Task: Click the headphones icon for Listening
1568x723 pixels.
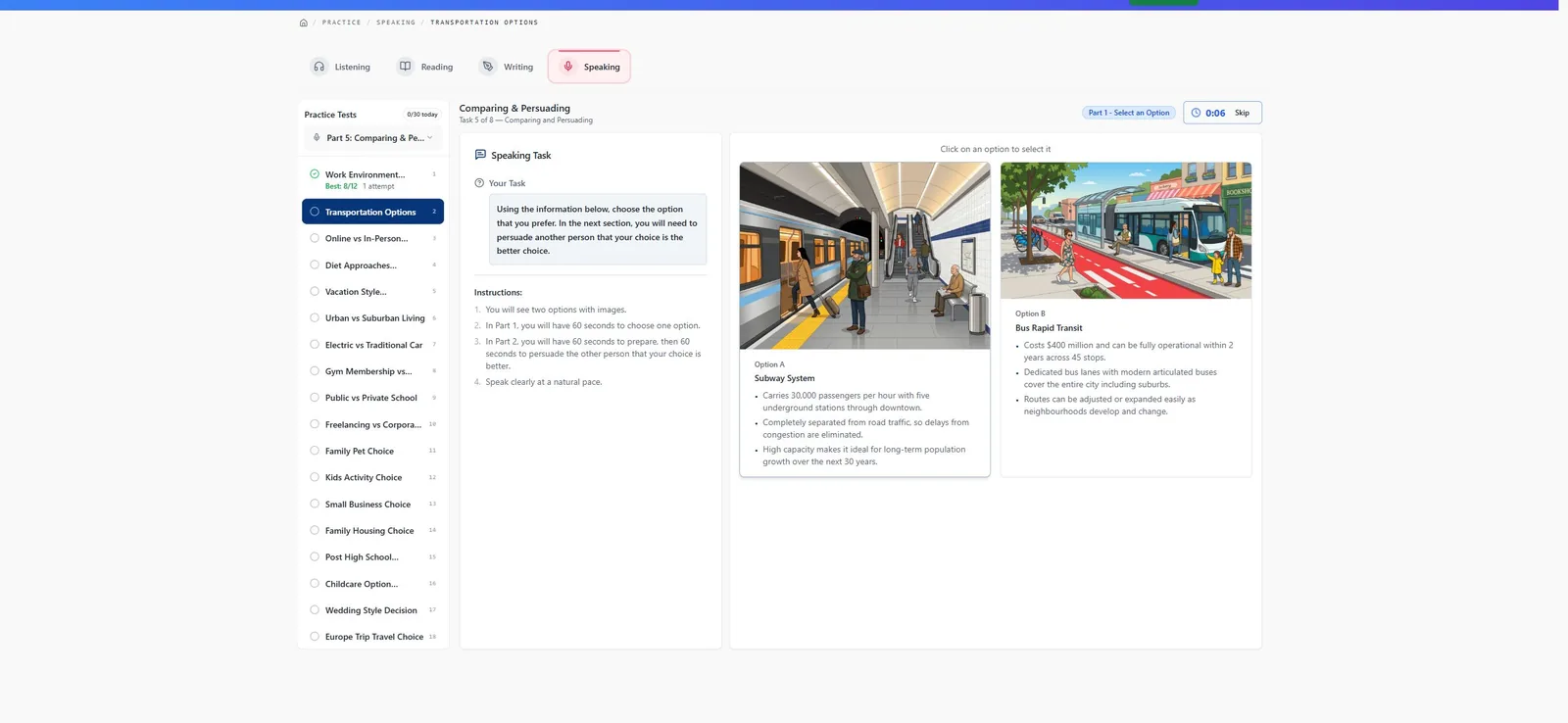Action: click(319, 67)
